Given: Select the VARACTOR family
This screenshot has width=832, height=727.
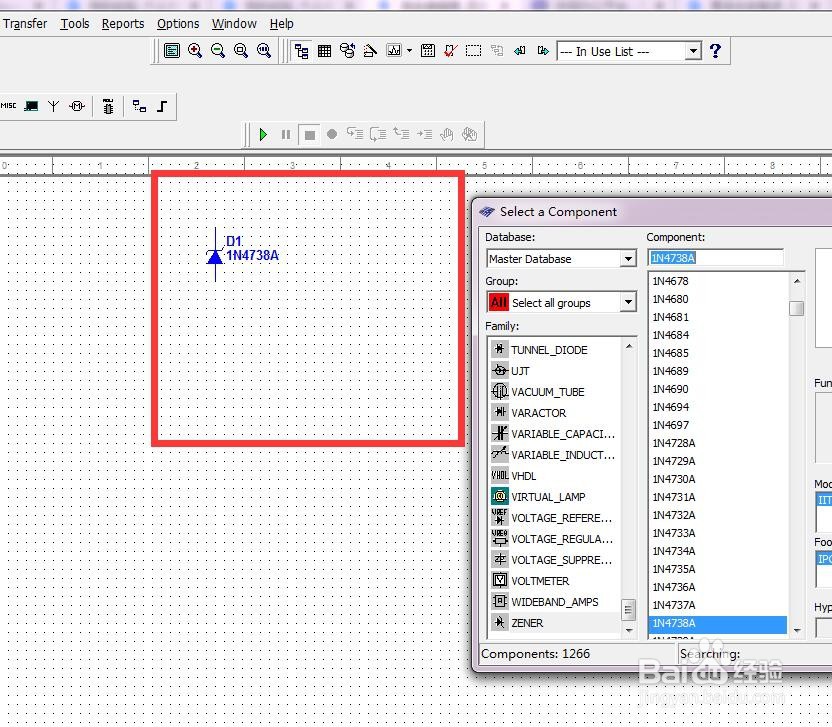Looking at the screenshot, I should click(554, 413).
